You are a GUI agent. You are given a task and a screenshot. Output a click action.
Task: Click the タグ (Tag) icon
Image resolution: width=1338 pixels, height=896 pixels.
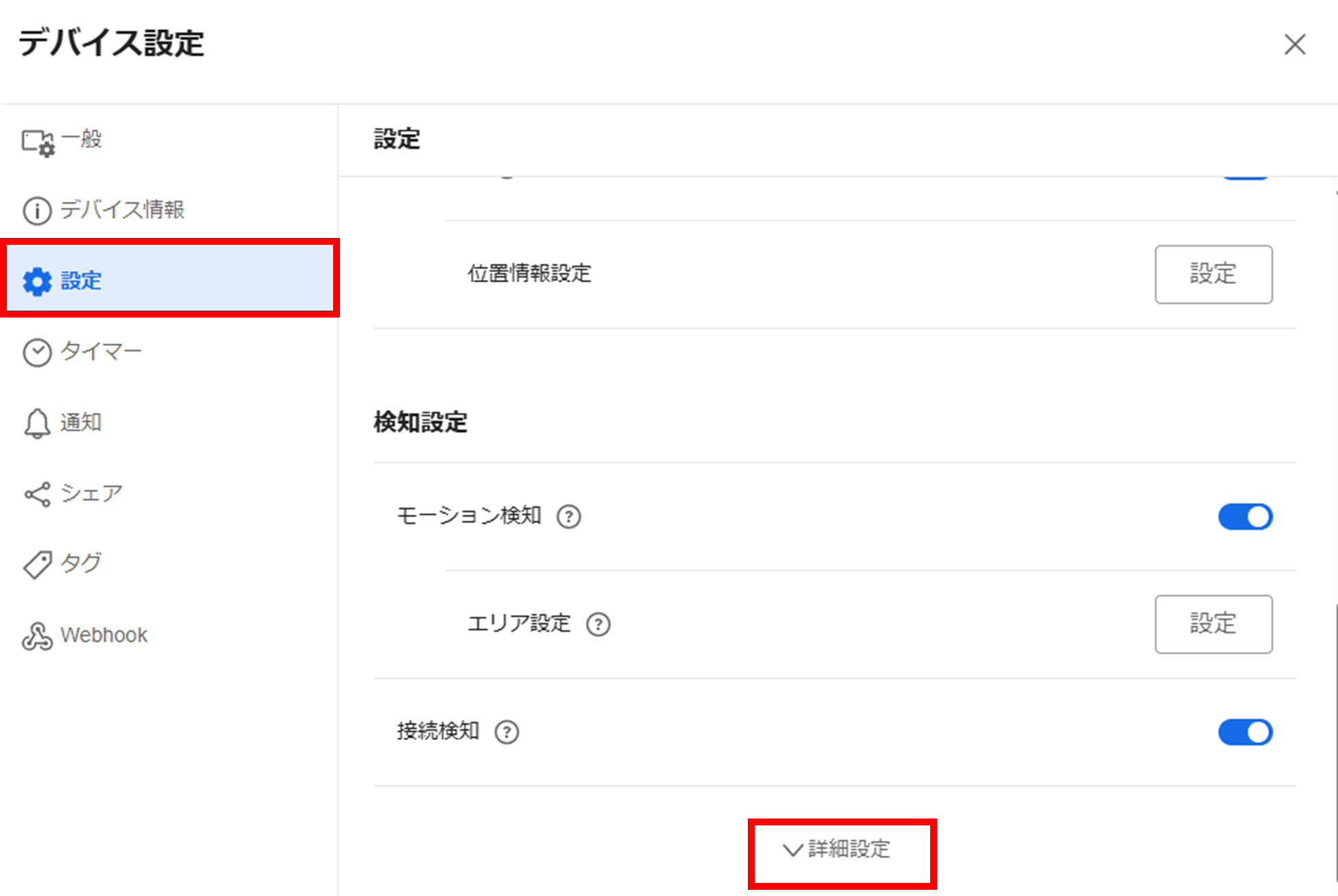38,564
